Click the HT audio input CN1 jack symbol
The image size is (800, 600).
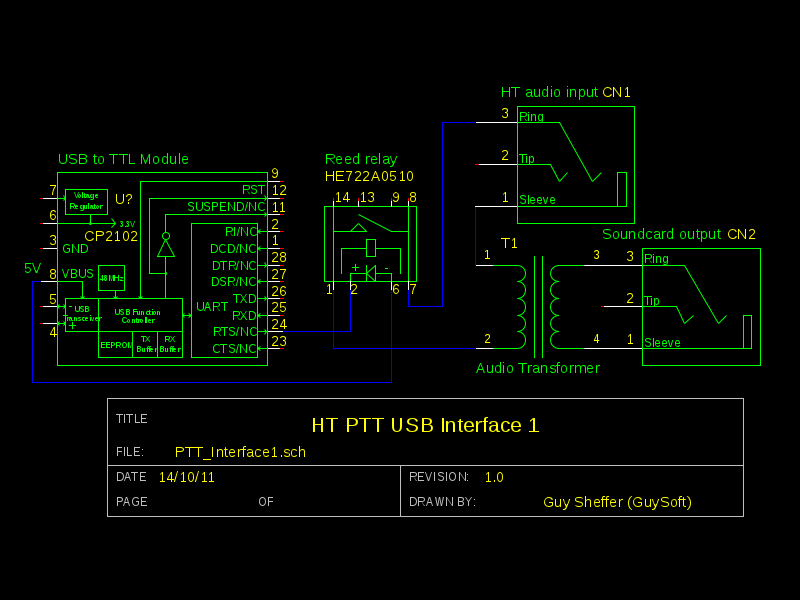click(x=575, y=164)
